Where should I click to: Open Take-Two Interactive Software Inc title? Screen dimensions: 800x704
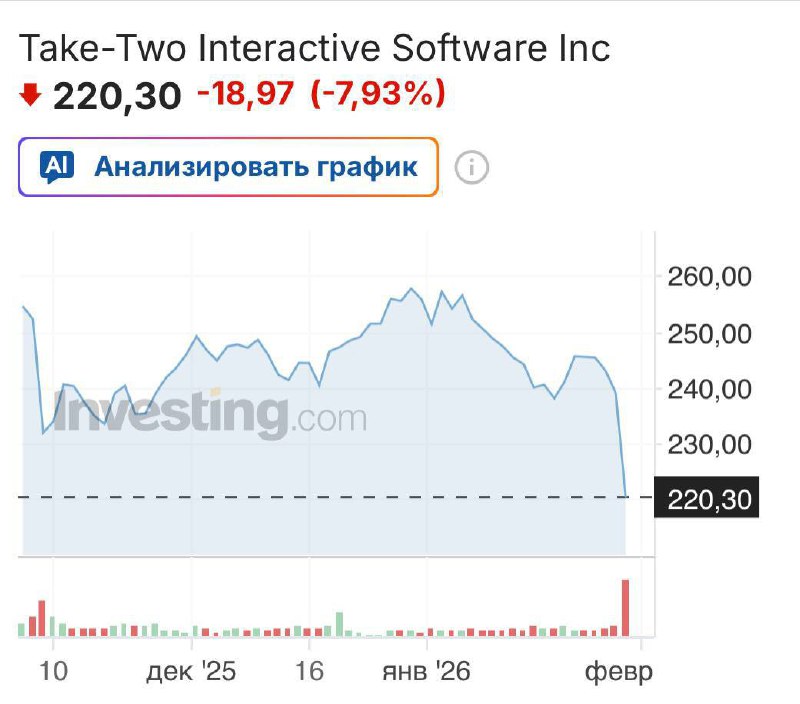tap(315, 48)
